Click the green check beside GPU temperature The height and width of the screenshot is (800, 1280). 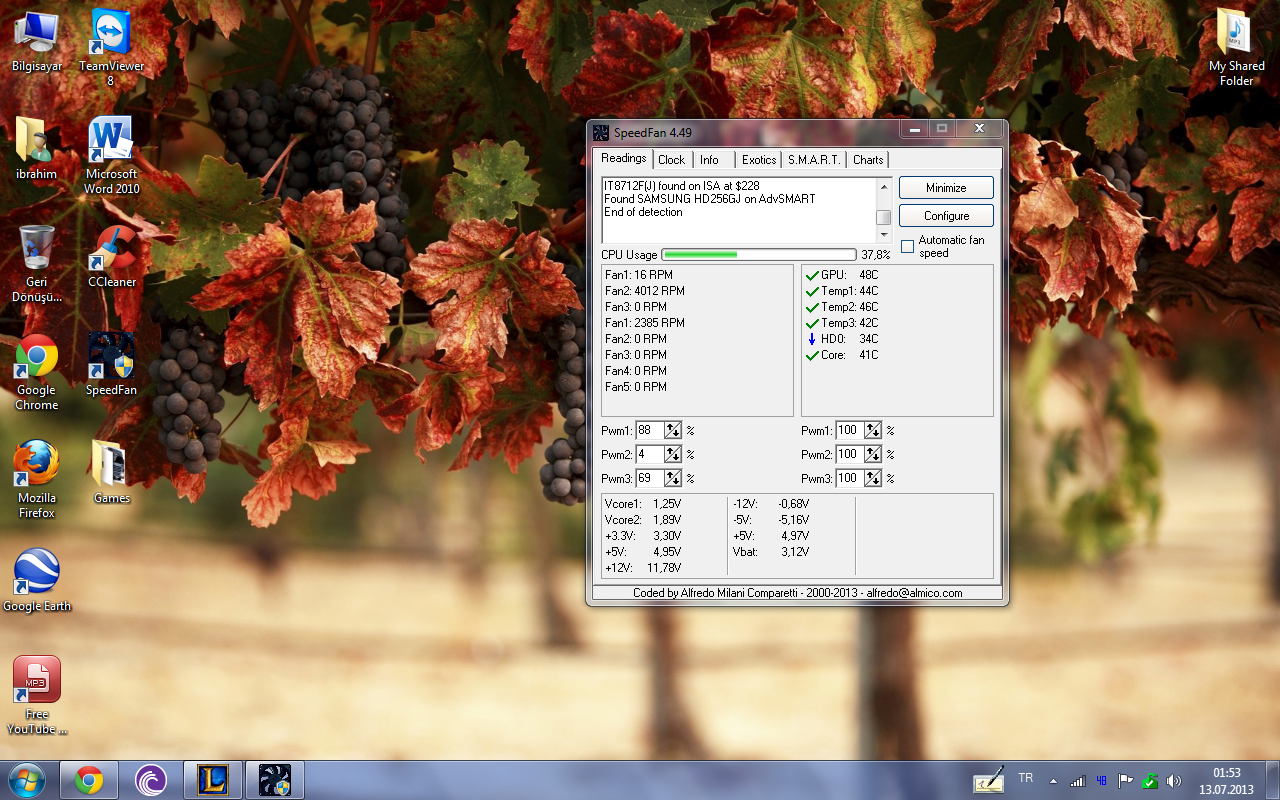(x=812, y=275)
